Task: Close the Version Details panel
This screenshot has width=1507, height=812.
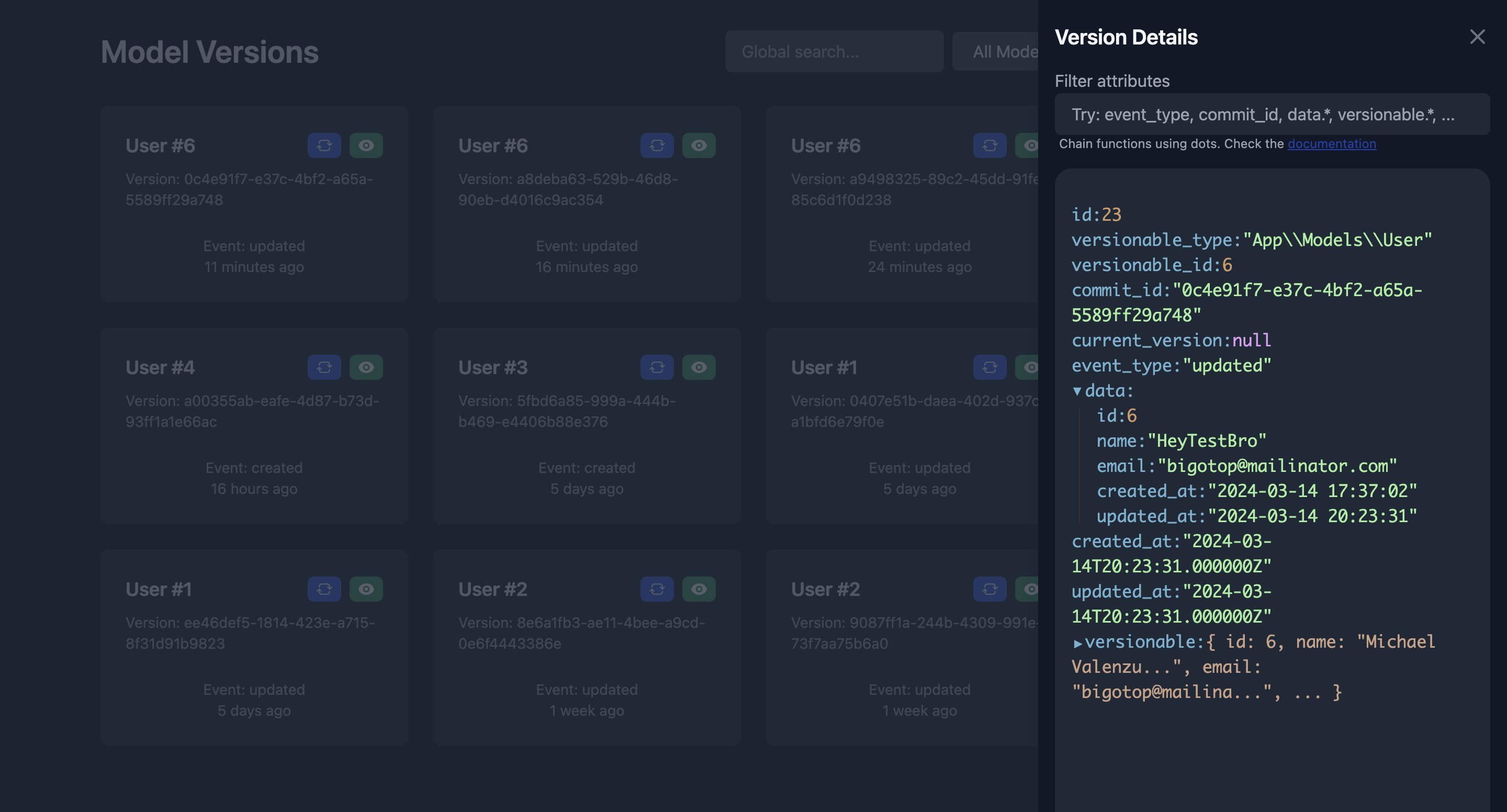Action: (x=1477, y=37)
